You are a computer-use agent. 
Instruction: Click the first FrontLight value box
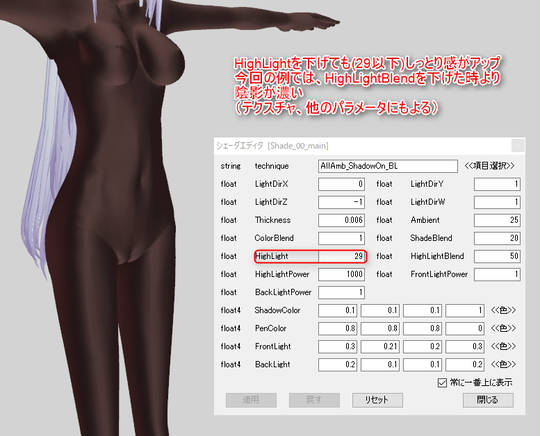click(338, 346)
